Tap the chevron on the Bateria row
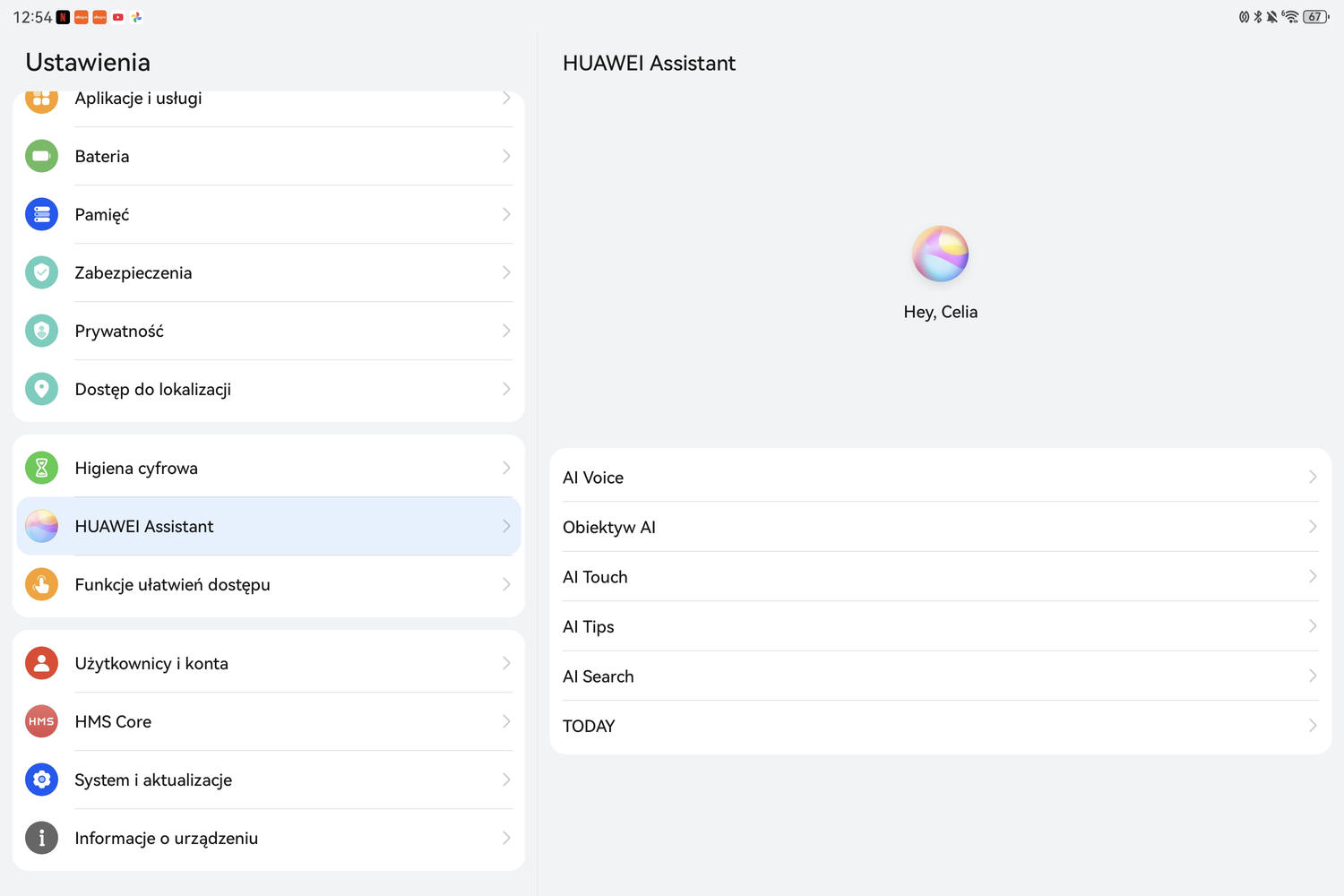1344x896 pixels. coord(506,156)
